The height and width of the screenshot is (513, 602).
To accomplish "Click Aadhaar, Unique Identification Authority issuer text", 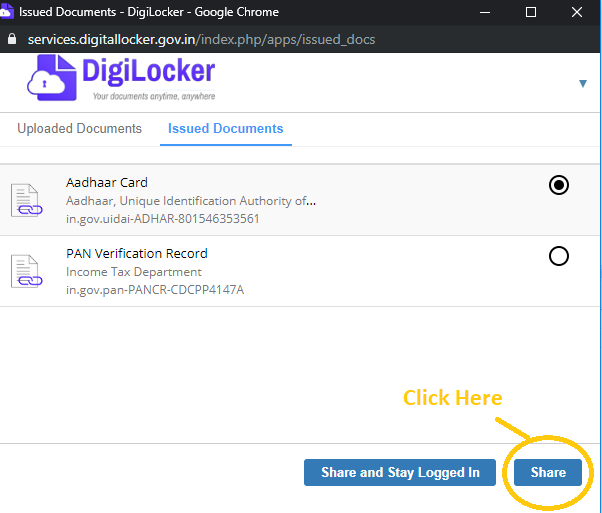I will point(191,201).
